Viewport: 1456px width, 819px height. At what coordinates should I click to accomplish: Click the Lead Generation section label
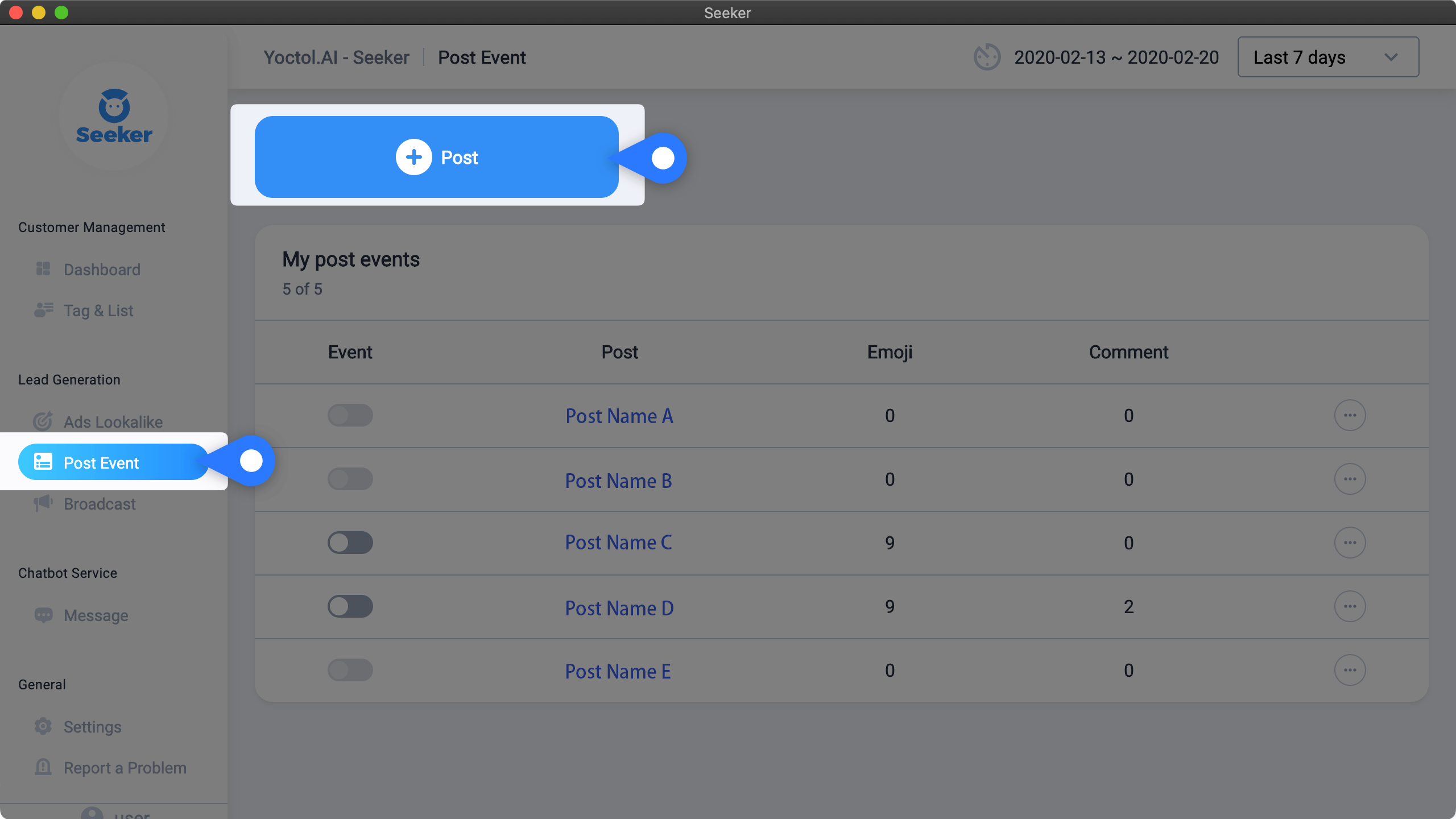pos(69,379)
